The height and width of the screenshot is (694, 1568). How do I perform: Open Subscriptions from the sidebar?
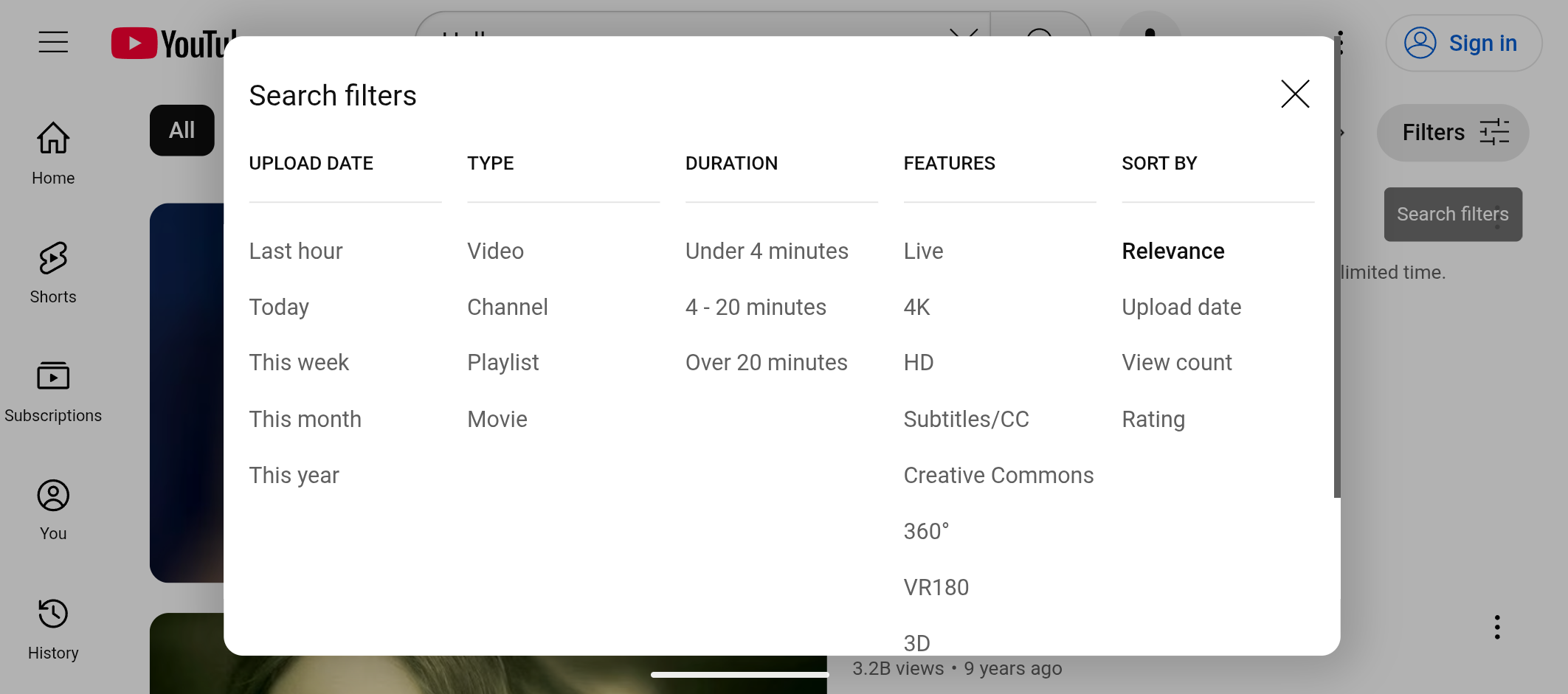click(53, 391)
